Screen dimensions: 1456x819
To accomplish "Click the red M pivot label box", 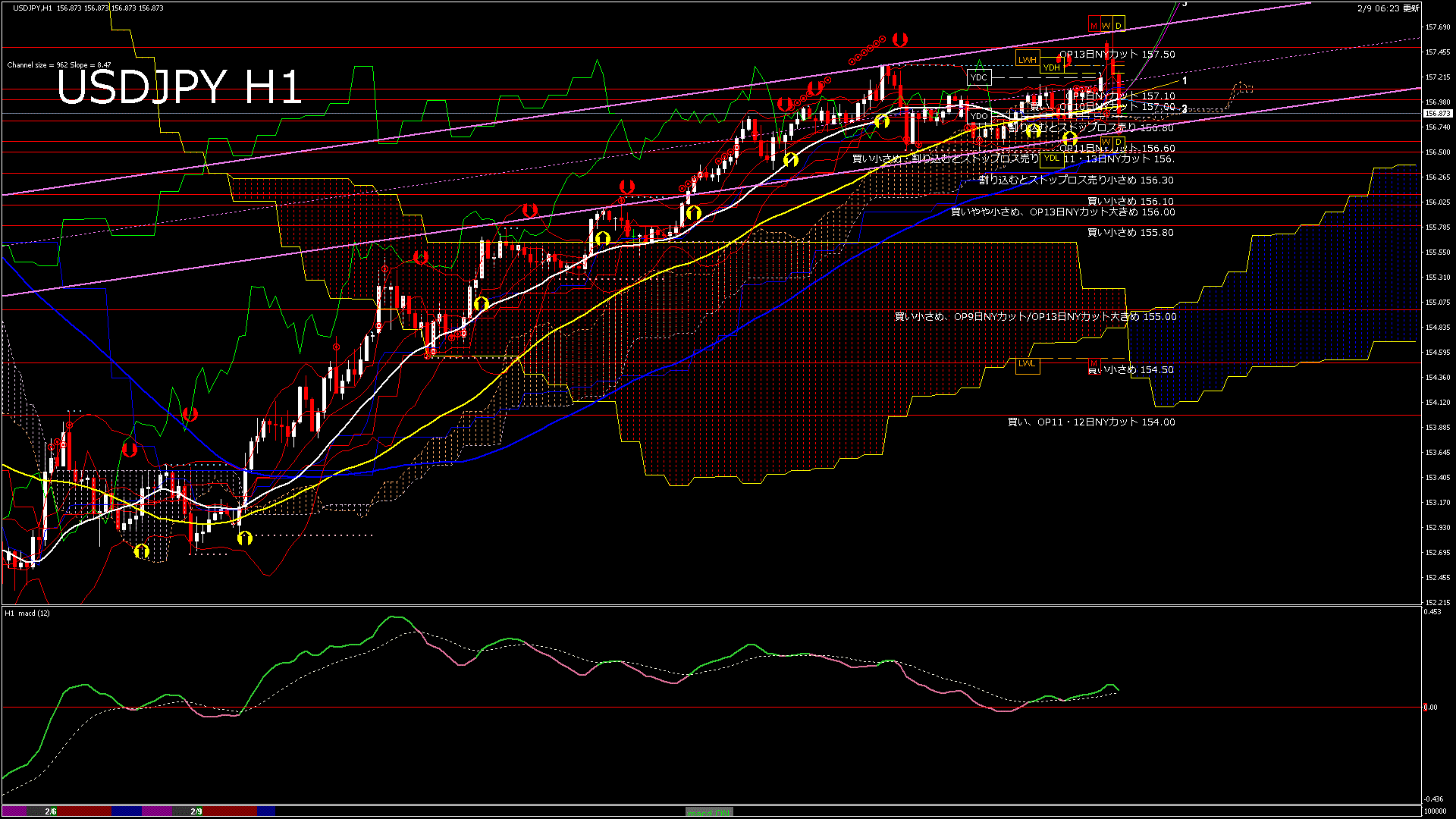I will pyautogui.click(x=1094, y=26).
